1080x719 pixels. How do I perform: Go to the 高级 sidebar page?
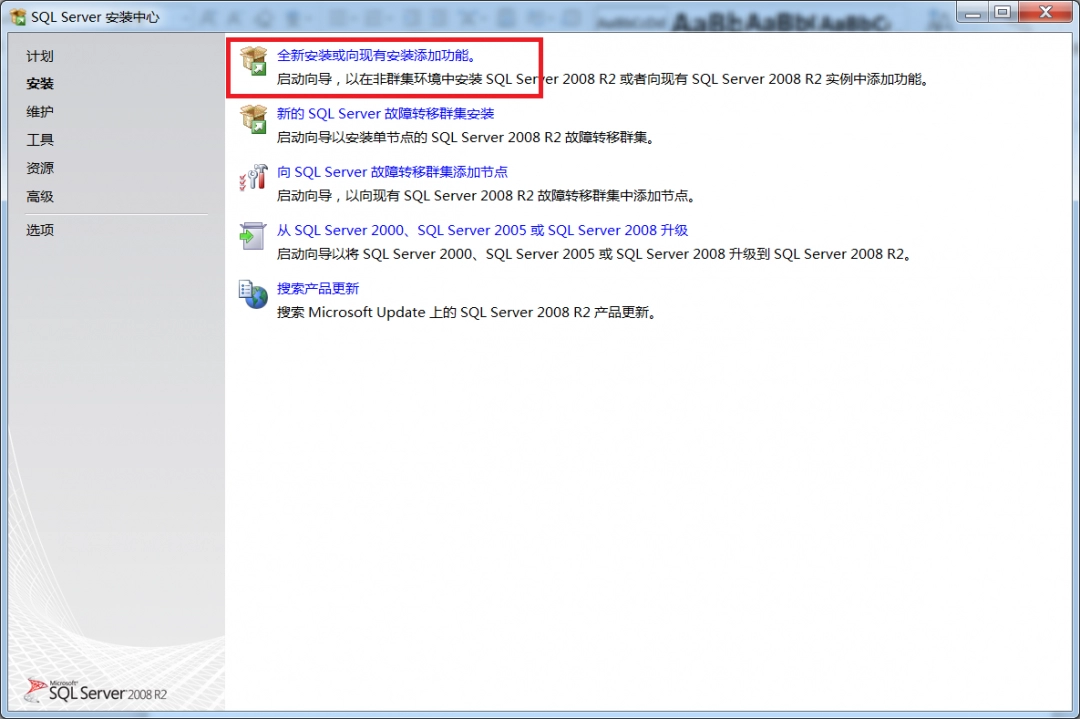[40, 196]
